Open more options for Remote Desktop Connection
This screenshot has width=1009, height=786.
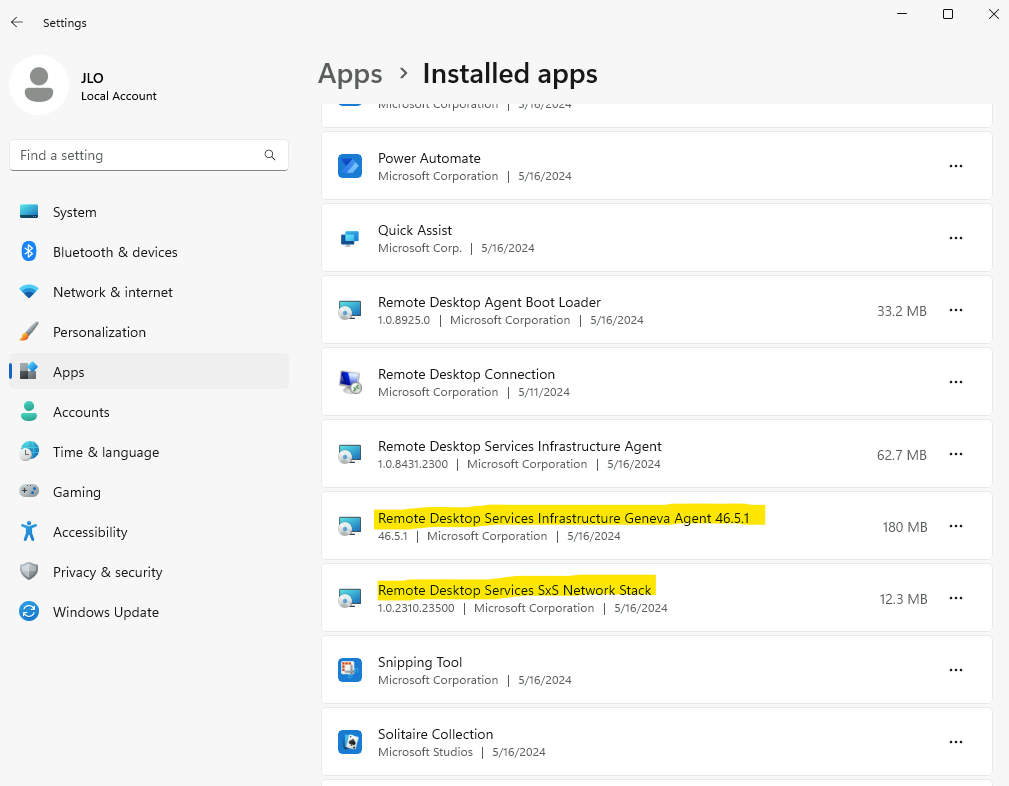956,382
